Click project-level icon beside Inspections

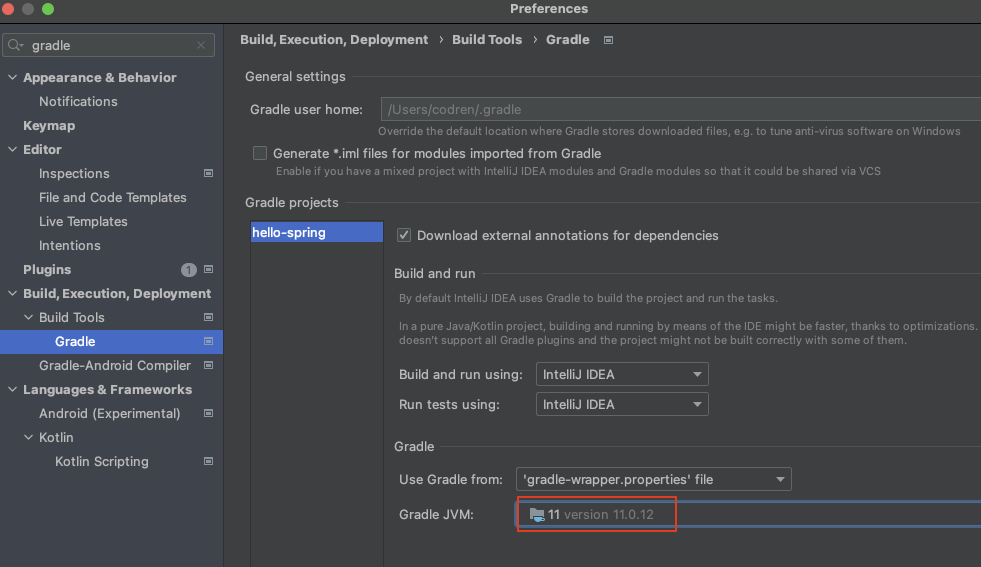208,173
